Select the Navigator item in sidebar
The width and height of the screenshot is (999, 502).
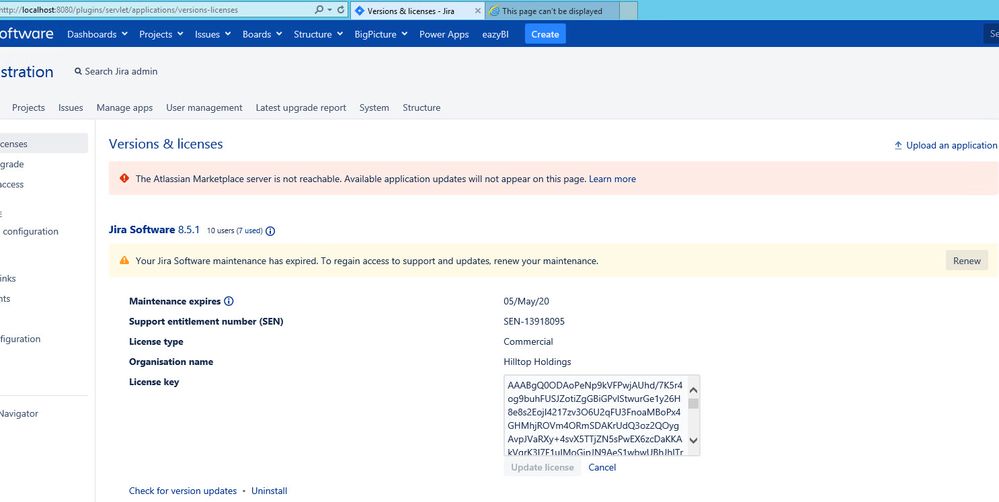[19, 413]
